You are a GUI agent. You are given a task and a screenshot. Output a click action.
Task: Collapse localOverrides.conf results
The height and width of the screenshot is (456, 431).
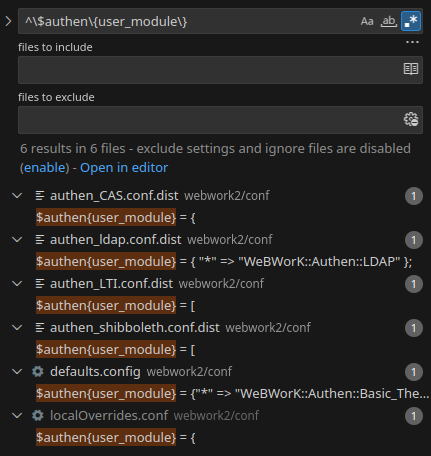click(17, 416)
